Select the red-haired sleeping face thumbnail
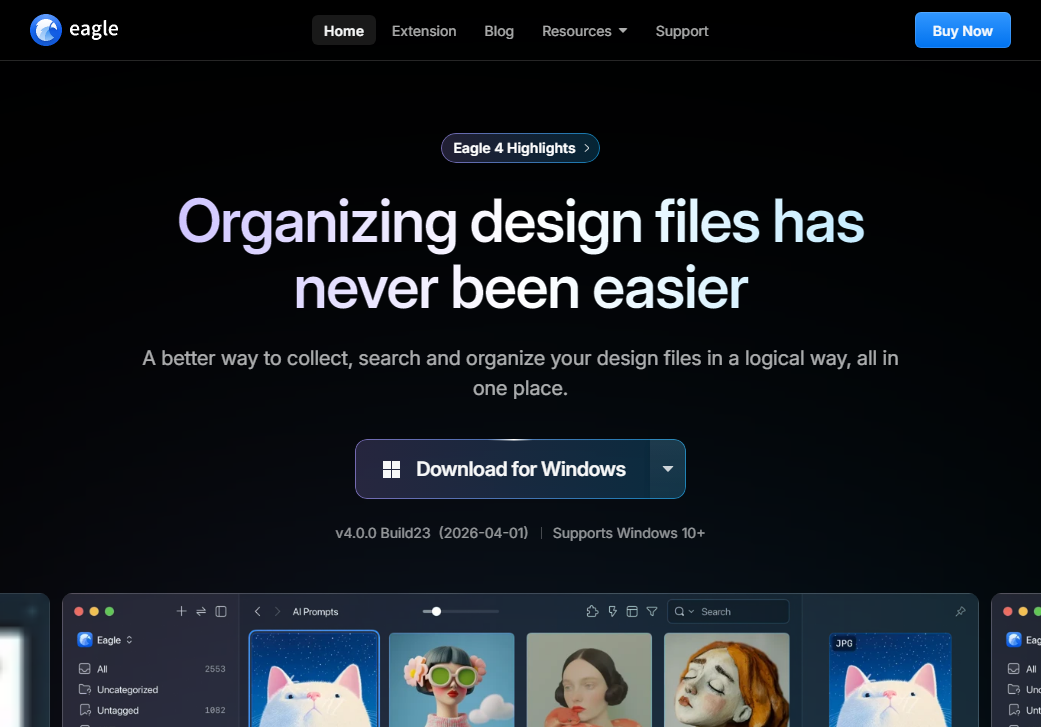The image size is (1041, 727). pyautogui.click(x=726, y=679)
